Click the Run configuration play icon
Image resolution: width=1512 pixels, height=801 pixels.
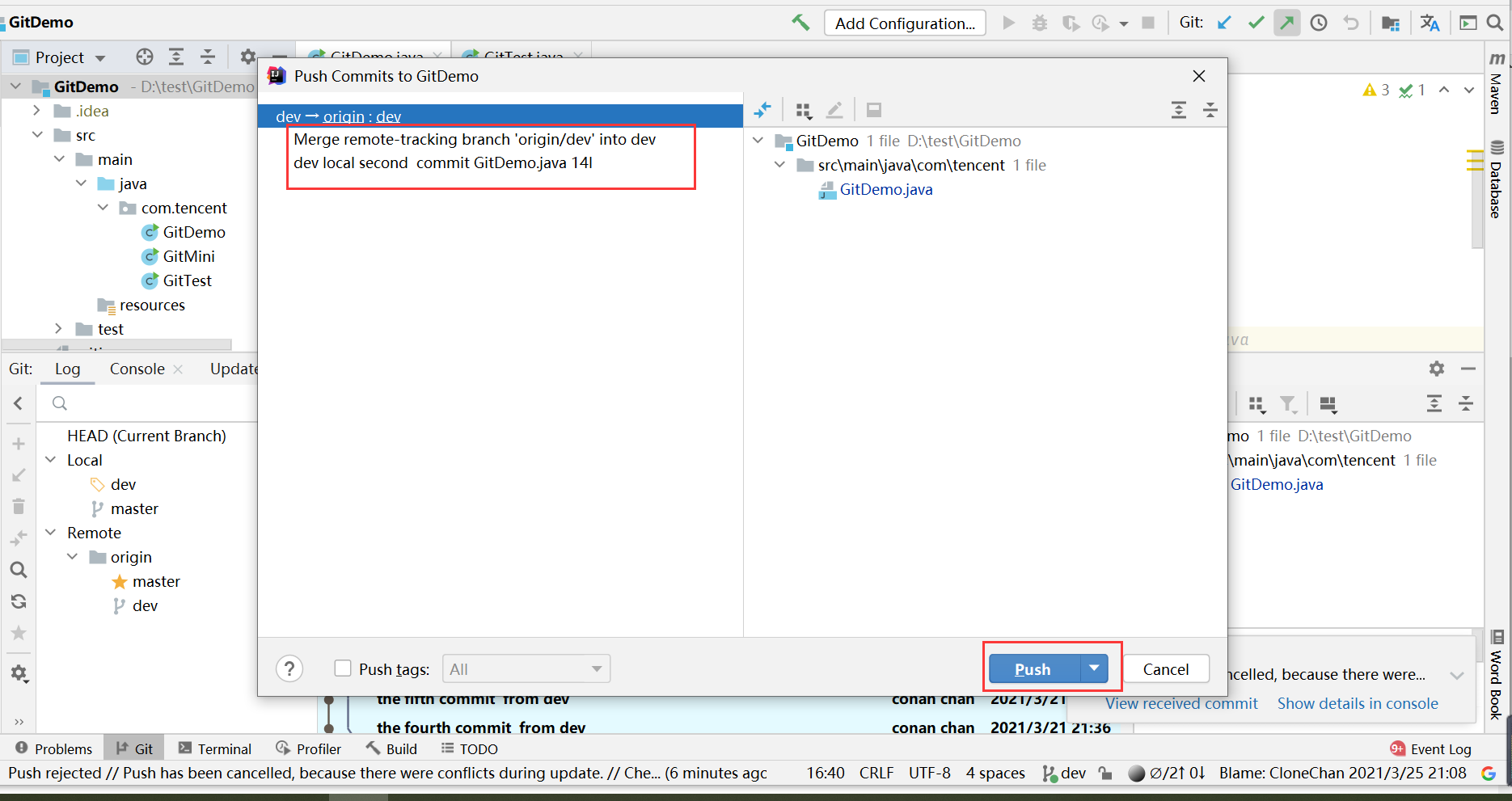[x=1008, y=23]
